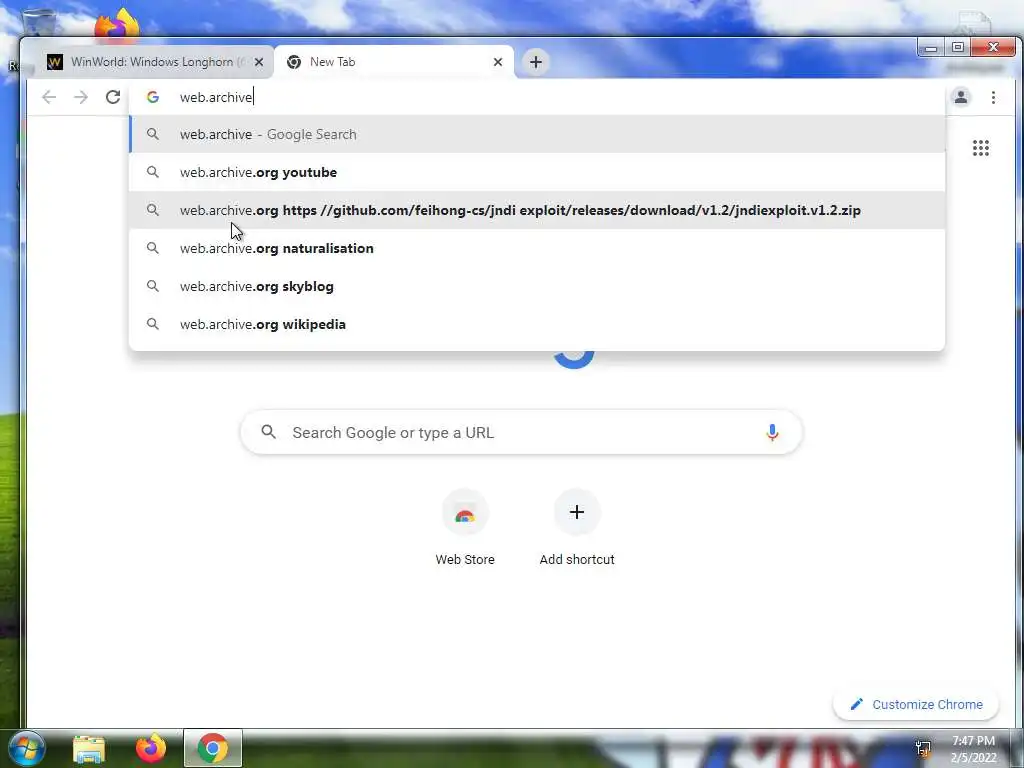Image resolution: width=1024 pixels, height=768 pixels.
Task: Close the WinWorld tab
Action: 259,62
